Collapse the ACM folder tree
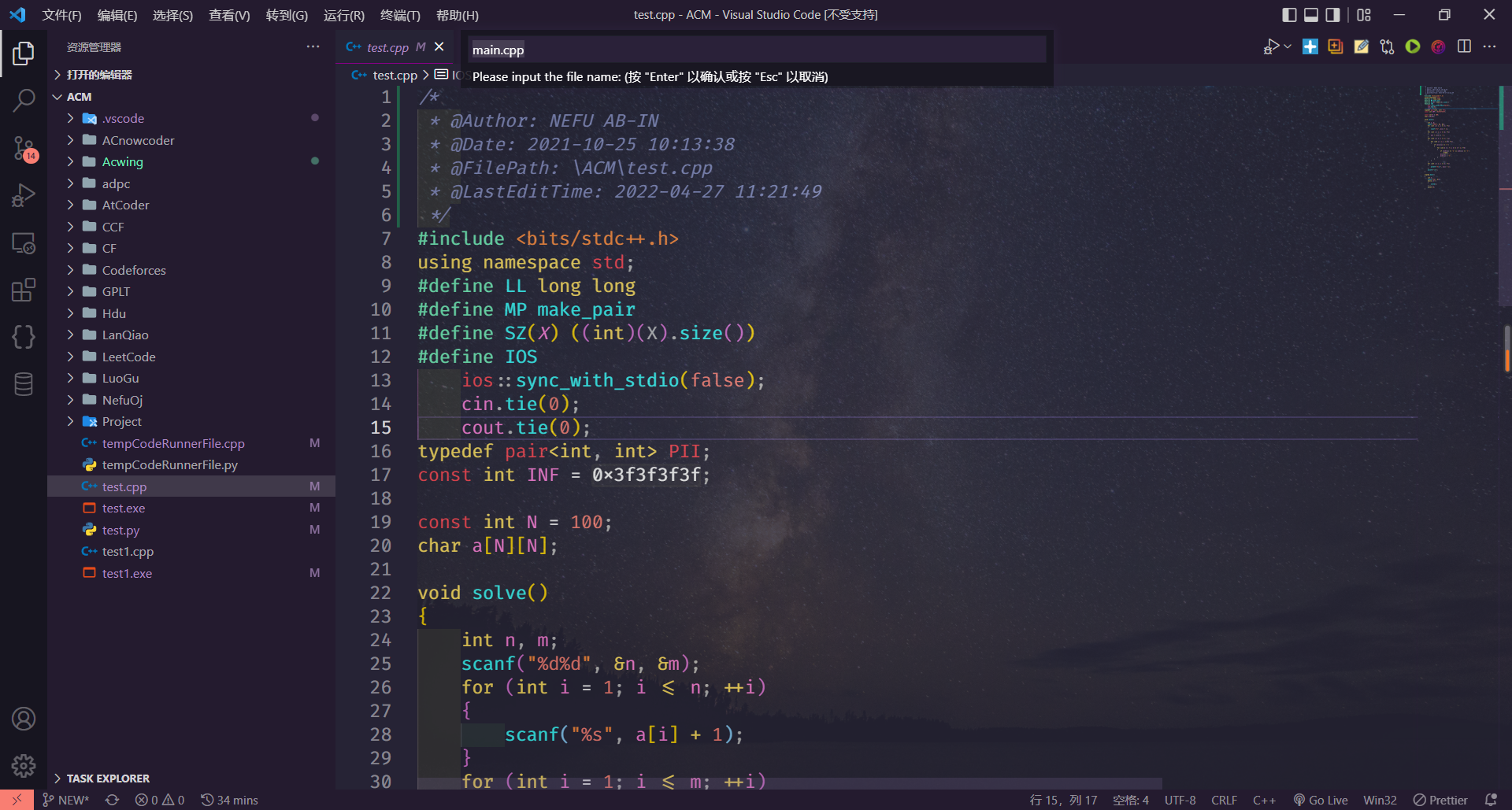The width and height of the screenshot is (1512, 810). (57, 96)
